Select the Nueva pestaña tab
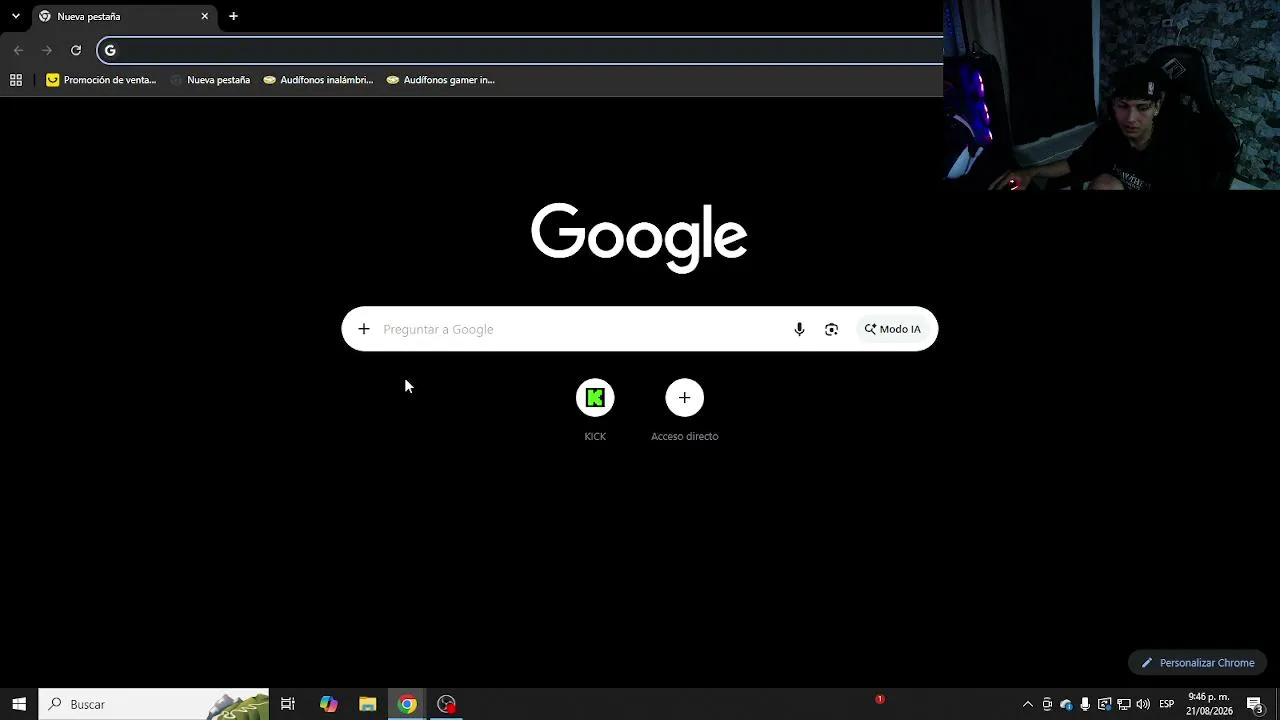1280x720 pixels. pyautogui.click(x=123, y=16)
